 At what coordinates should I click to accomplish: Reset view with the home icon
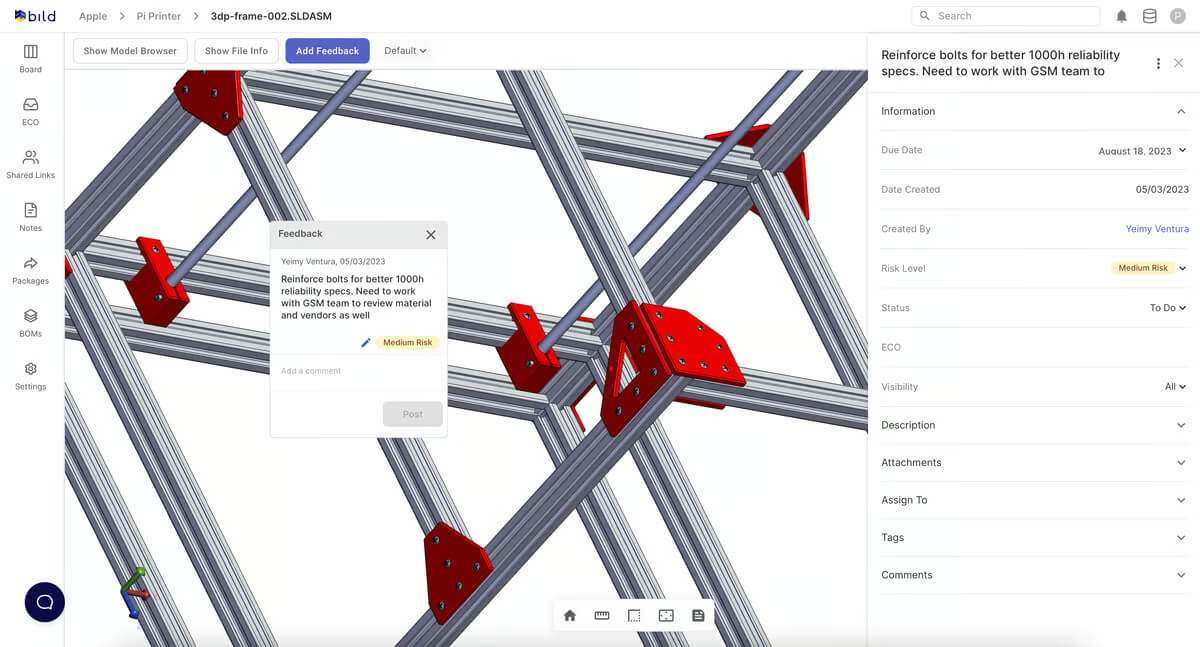pyautogui.click(x=570, y=616)
